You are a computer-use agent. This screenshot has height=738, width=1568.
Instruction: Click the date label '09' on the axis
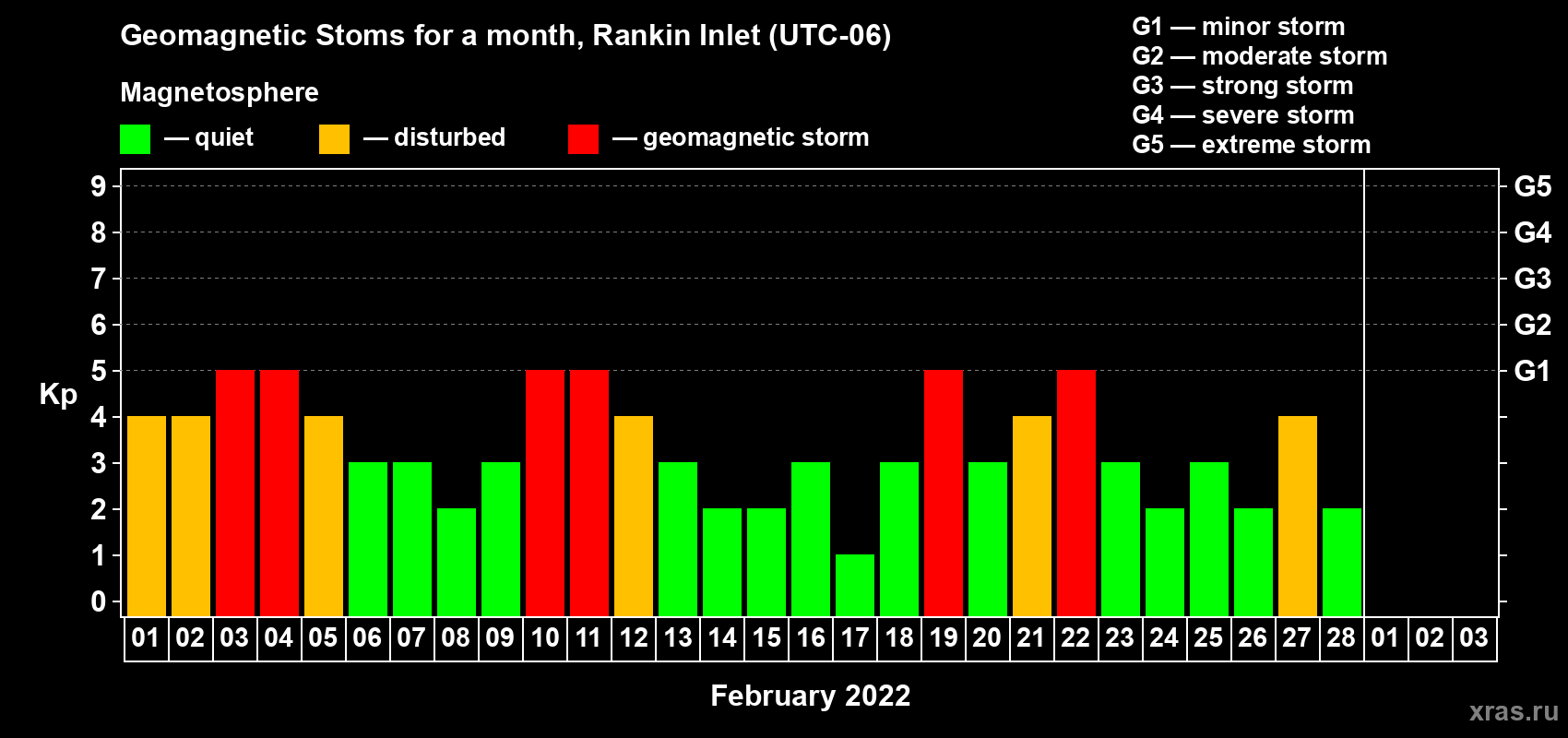pos(500,638)
